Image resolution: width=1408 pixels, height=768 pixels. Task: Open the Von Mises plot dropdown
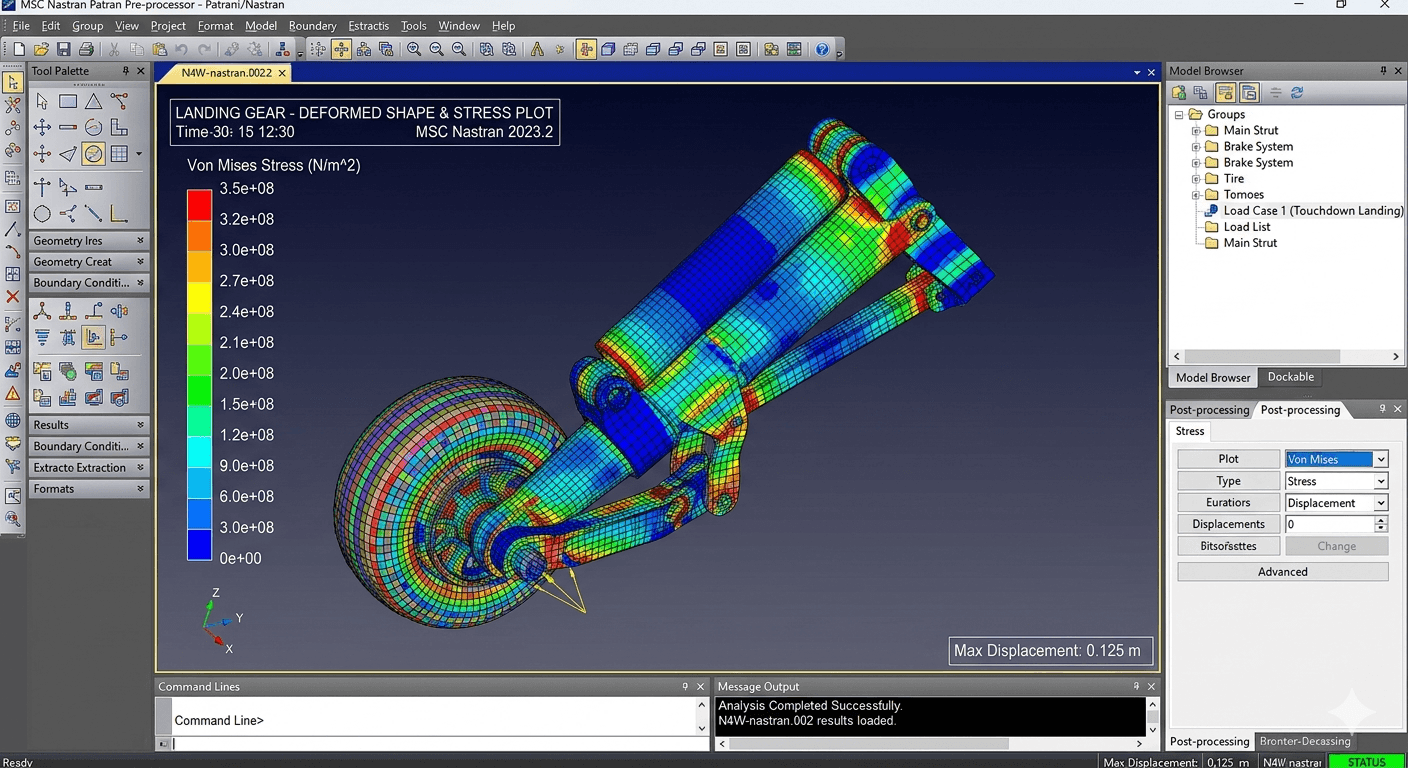click(1380, 460)
